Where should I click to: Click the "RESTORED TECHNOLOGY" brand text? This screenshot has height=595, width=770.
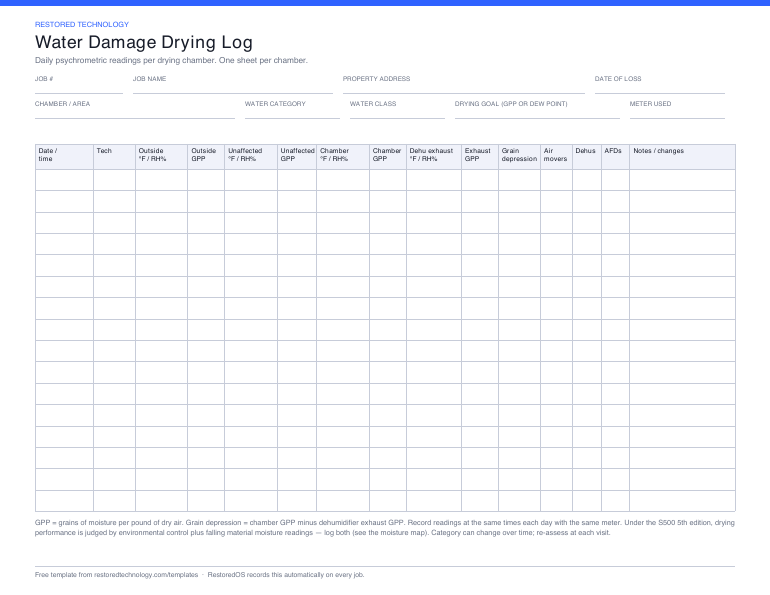[x=82, y=25]
